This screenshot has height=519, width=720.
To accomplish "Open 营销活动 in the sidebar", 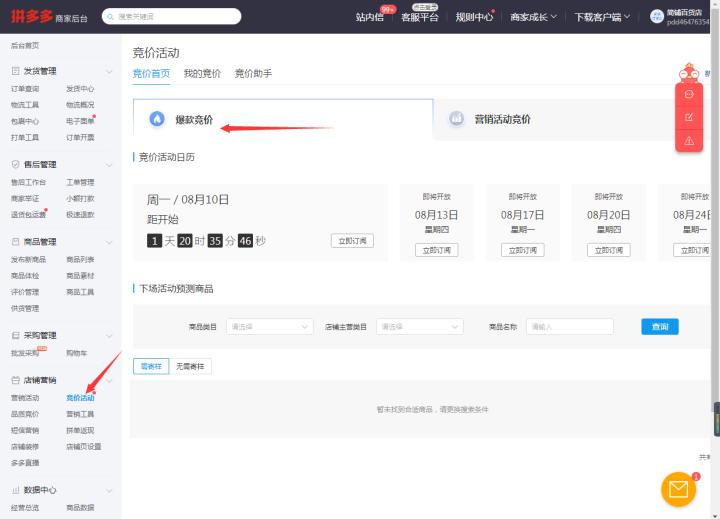I will 25,398.
